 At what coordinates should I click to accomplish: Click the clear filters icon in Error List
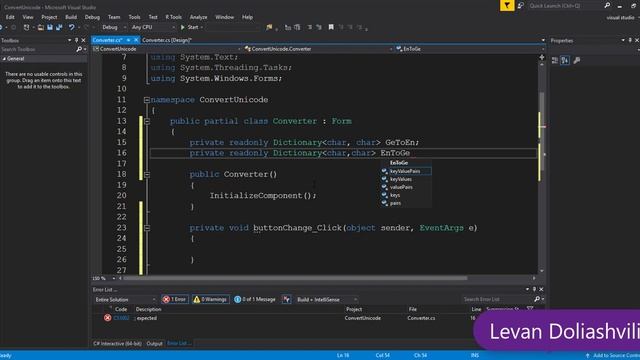tap(287, 300)
